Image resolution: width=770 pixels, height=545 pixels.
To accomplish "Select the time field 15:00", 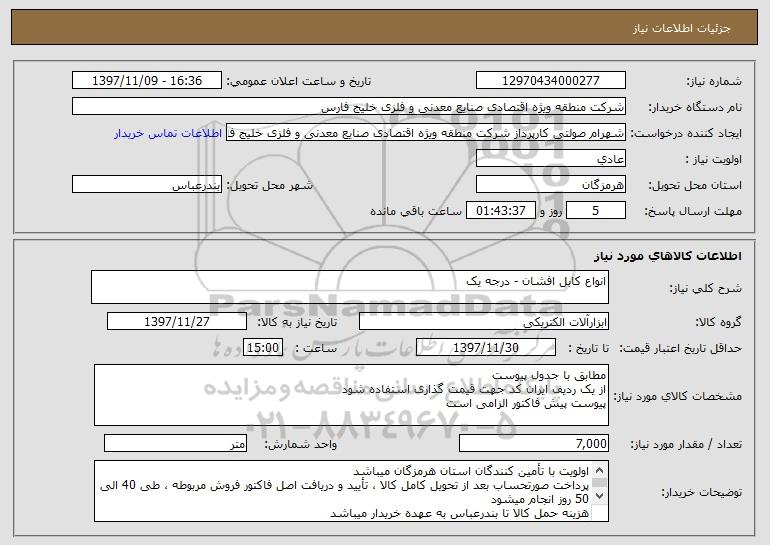I will pyautogui.click(x=263, y=348).
